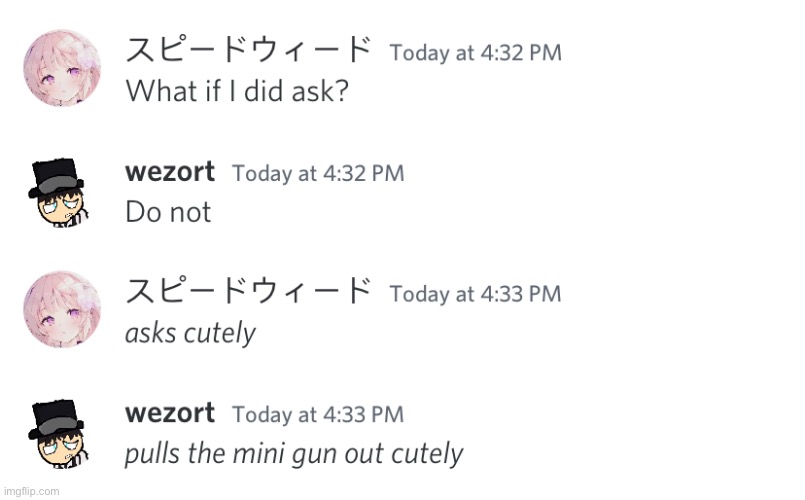
Task: Click the 4:32 PM timestamp beside the first wezort
Action: (x=318, y=173)
